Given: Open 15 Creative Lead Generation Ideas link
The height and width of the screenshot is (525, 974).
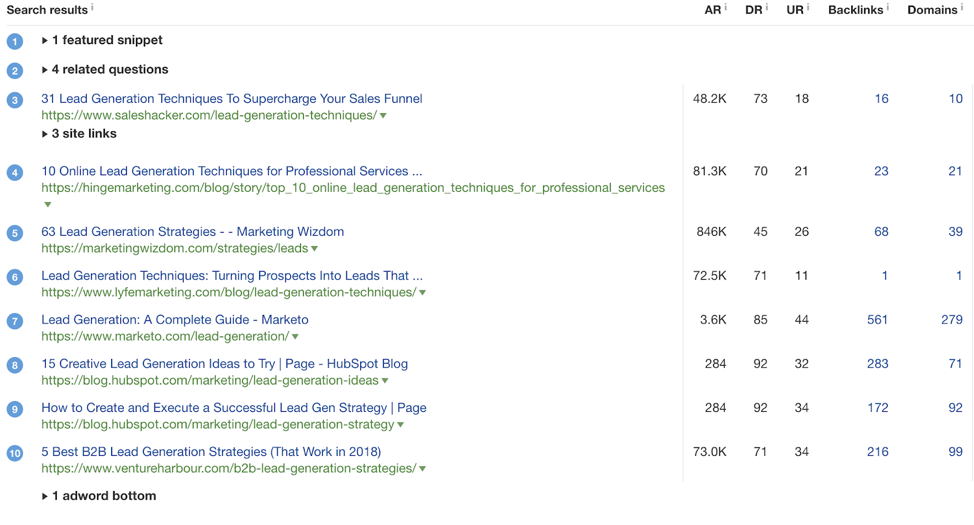Looking at the screenshot, I should point(225,364).
